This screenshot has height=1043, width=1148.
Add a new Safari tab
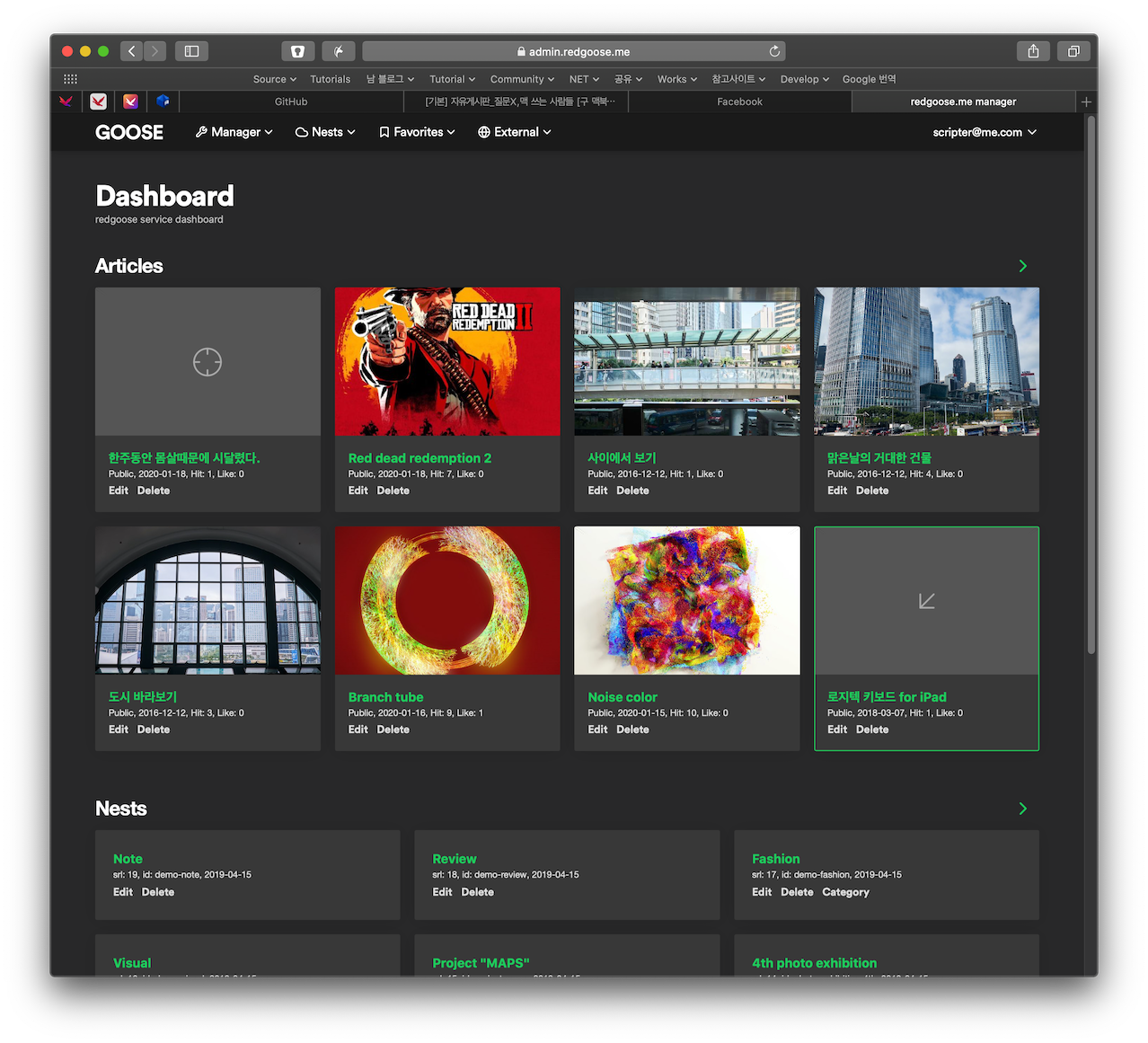point(1086,102)
